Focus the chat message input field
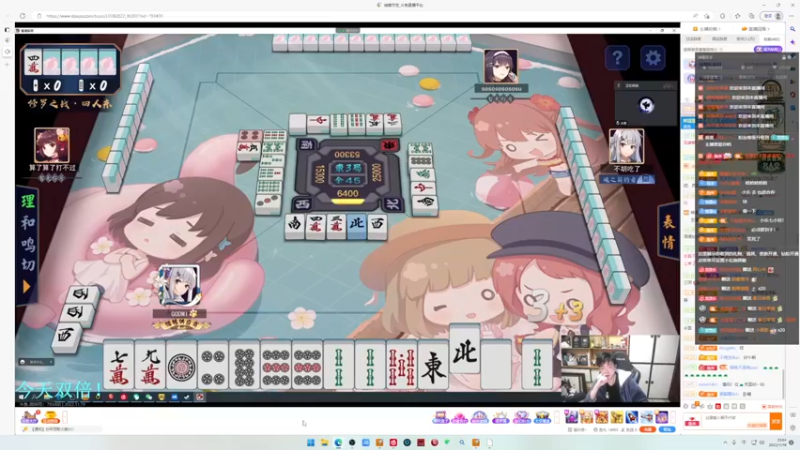 (735, 421)
